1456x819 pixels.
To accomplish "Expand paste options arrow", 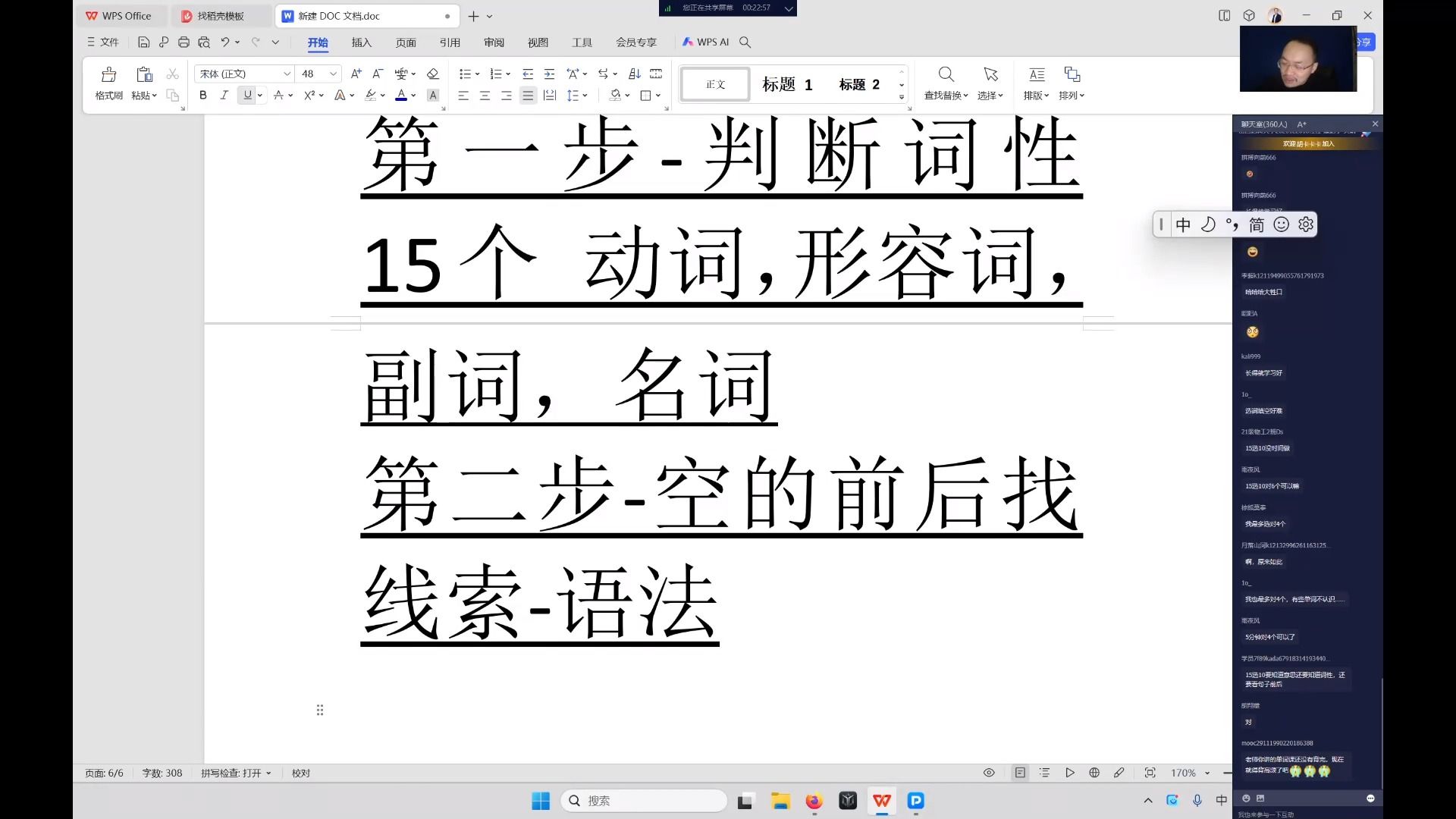I will pos(155,96).
